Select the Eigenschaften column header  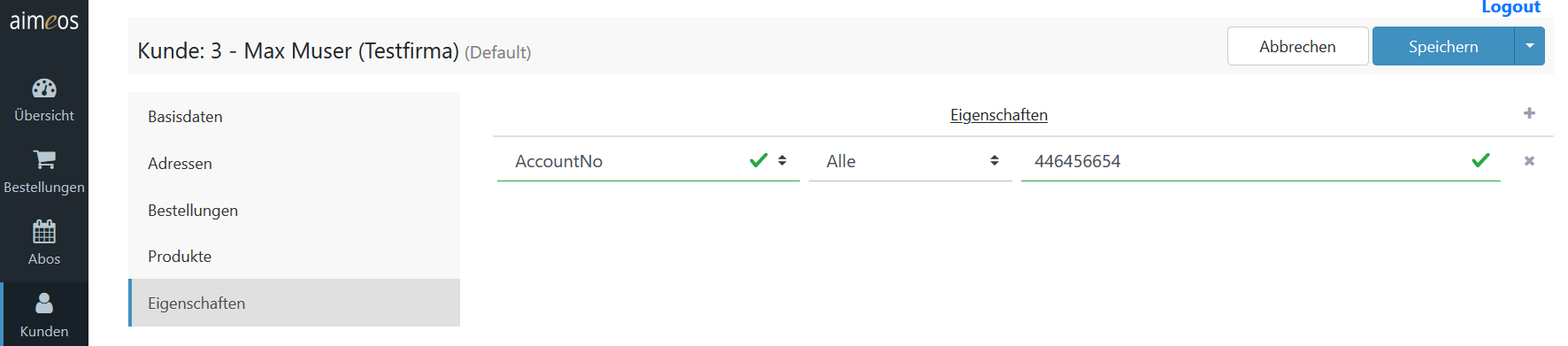click(999, 115)
